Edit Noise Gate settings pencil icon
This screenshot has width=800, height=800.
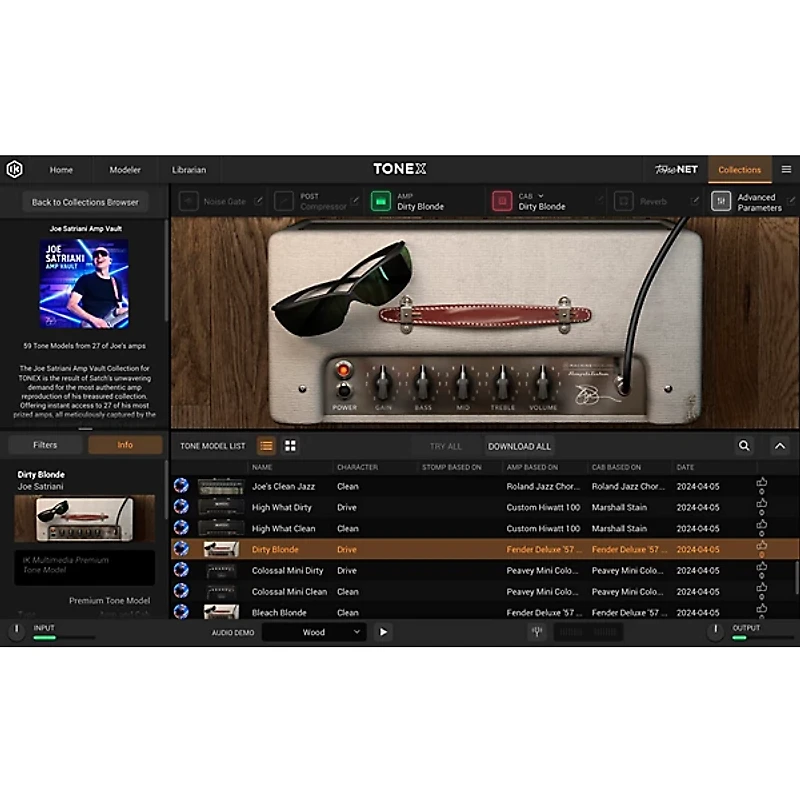(x=258, y=201)
